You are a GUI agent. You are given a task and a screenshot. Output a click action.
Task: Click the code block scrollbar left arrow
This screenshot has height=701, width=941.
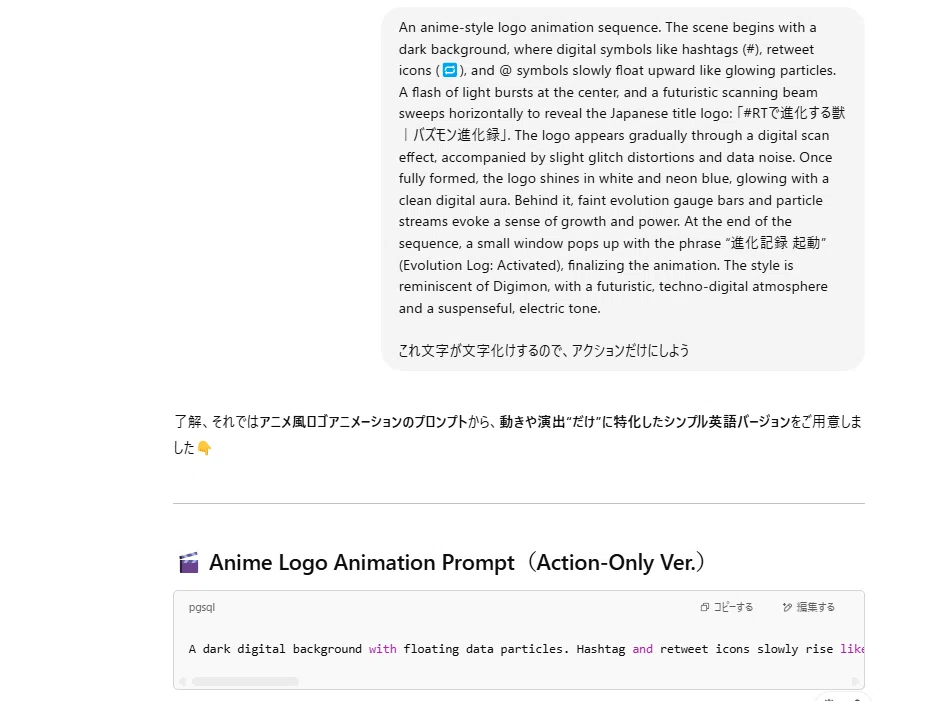(182, 681)
